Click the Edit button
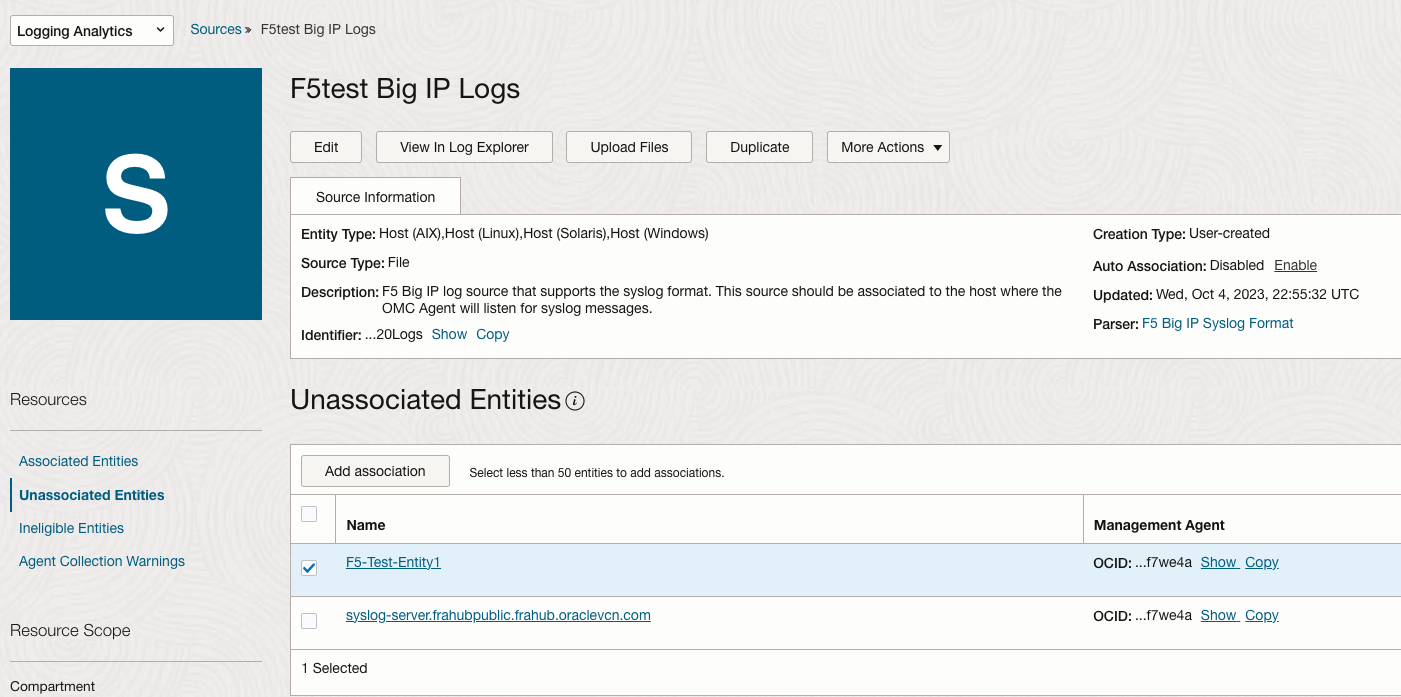Screen dimensions: 1401x697 [326, 147]
